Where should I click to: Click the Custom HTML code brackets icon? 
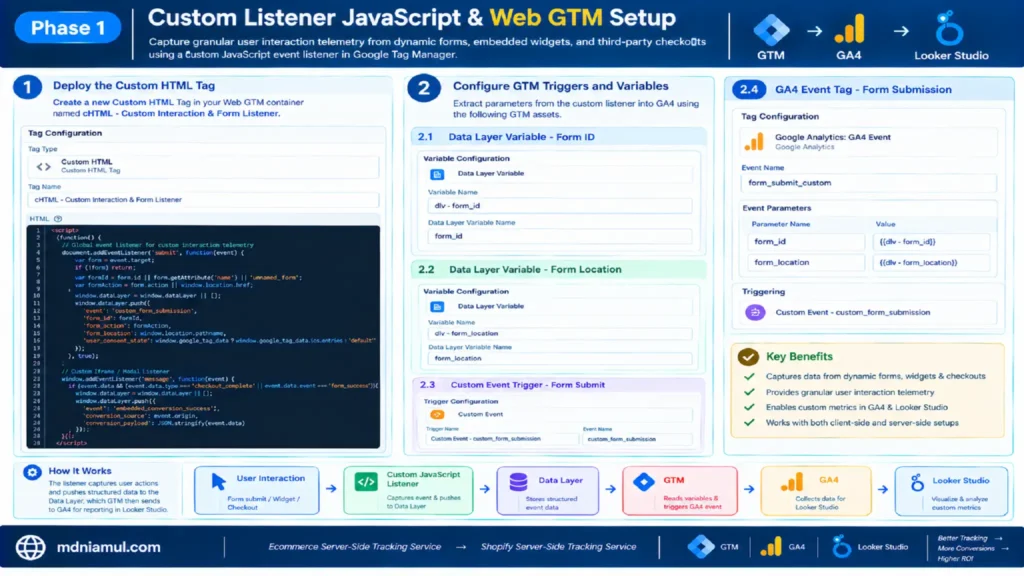tap(43, 167)
